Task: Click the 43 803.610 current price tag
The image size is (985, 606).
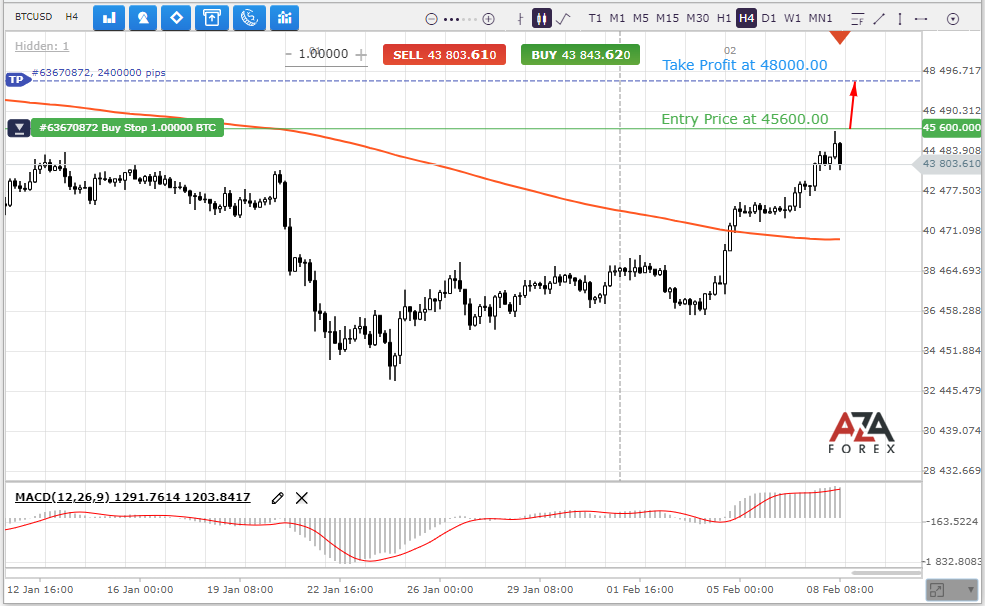Action: [947, 164]
